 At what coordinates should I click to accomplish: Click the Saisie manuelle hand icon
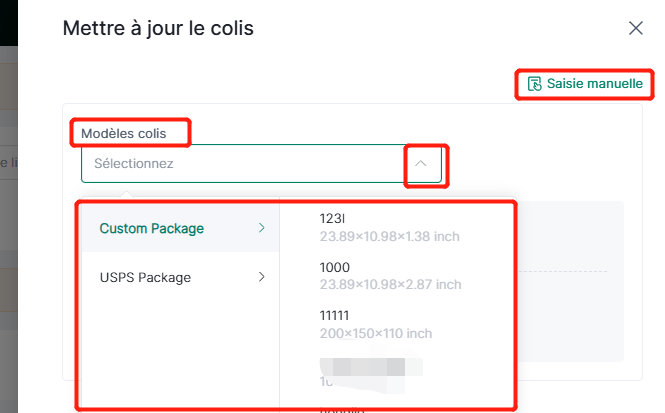[534, 84]
